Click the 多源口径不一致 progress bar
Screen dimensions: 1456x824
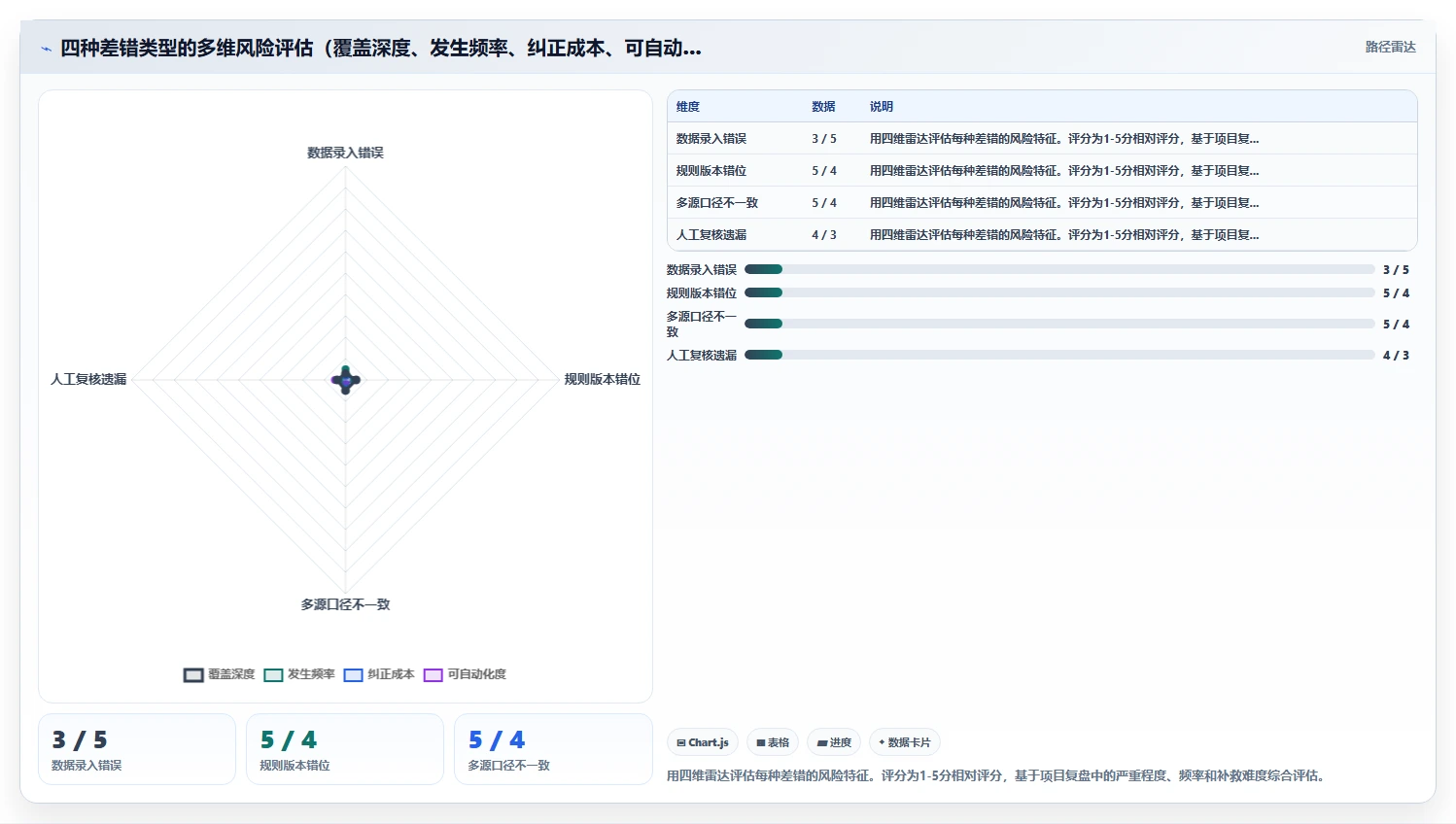[x=1059, y=324]
